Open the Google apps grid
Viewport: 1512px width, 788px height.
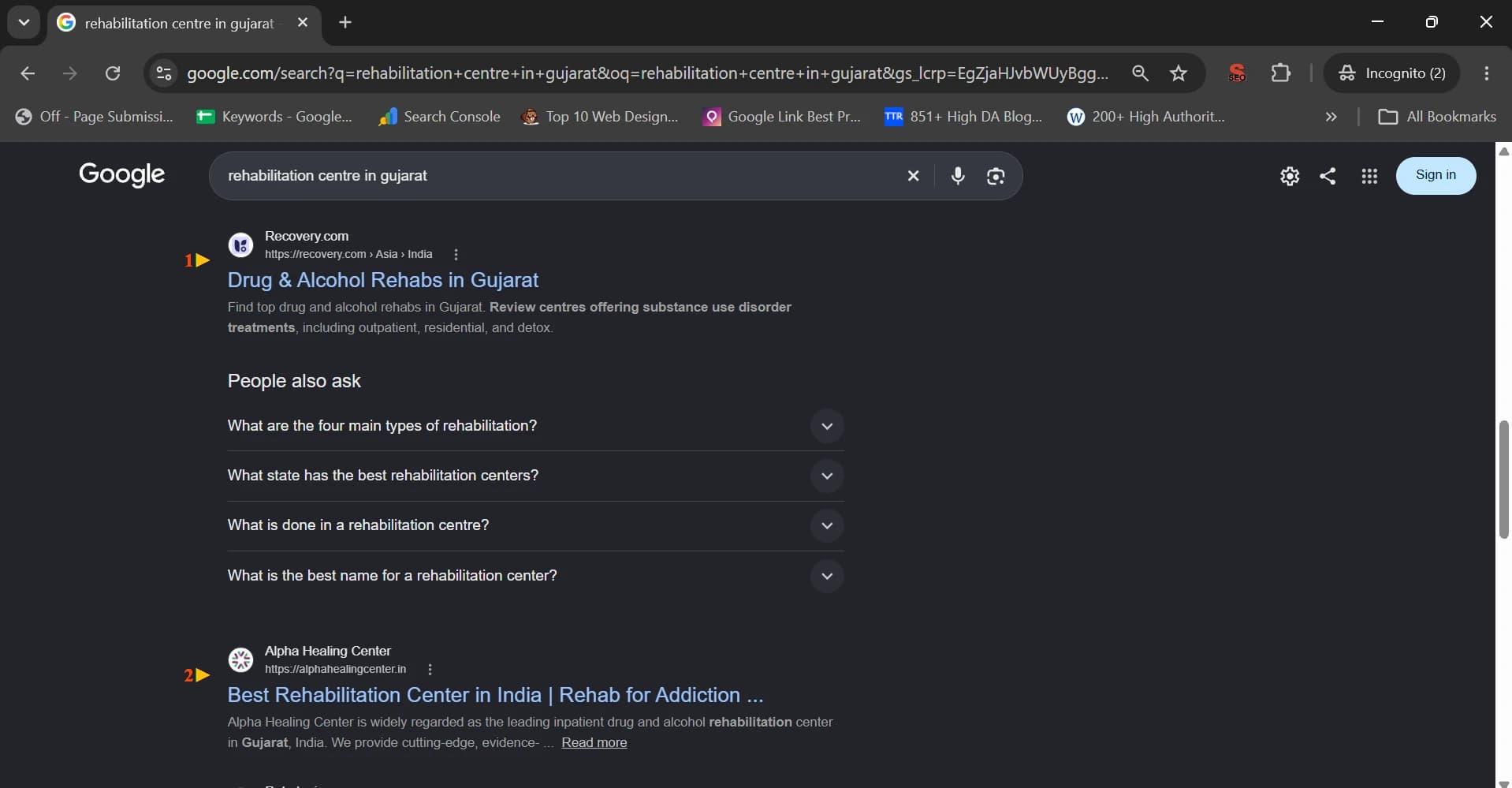click(x=1369, y=176)
